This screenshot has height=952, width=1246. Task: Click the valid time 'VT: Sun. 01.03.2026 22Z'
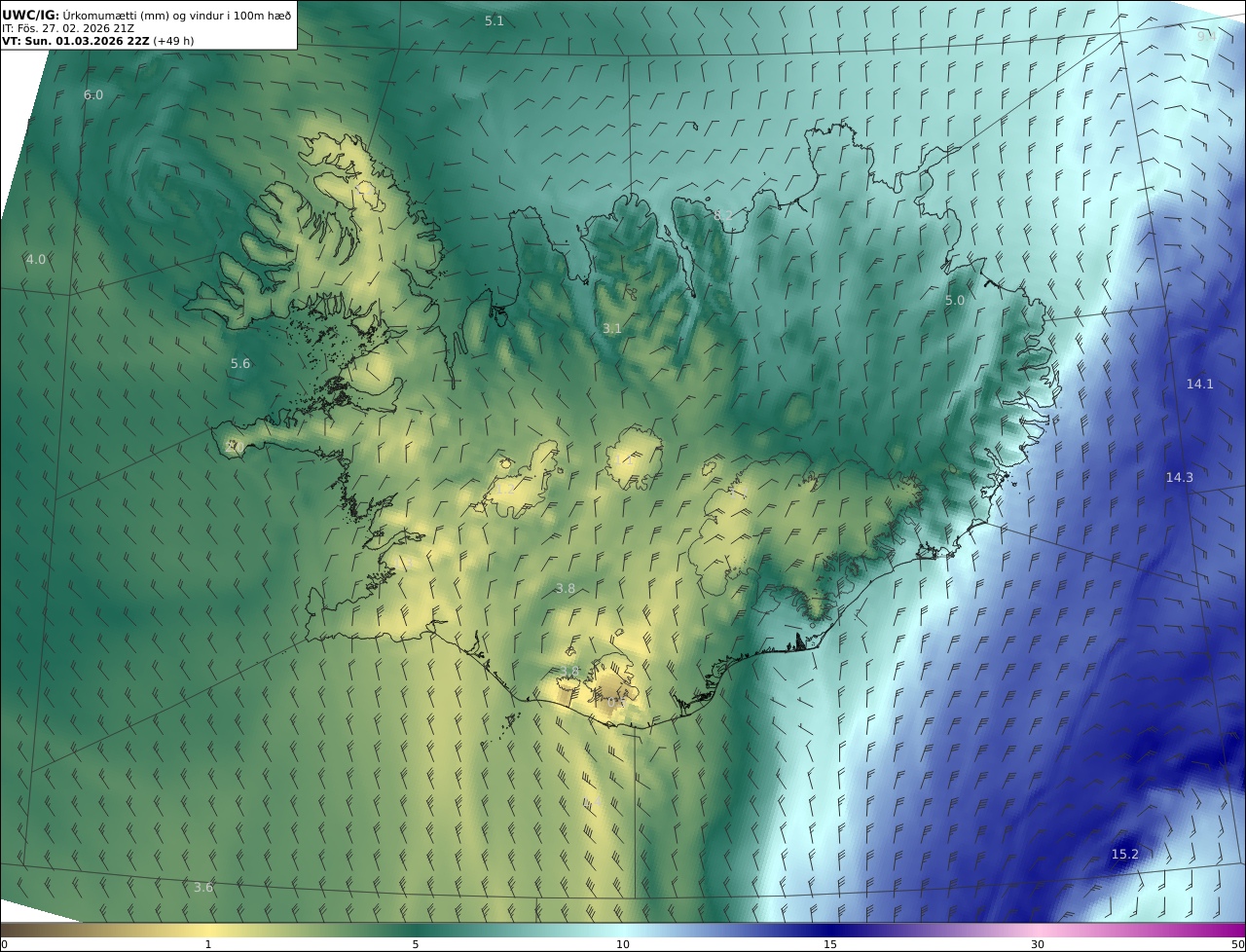76,41
